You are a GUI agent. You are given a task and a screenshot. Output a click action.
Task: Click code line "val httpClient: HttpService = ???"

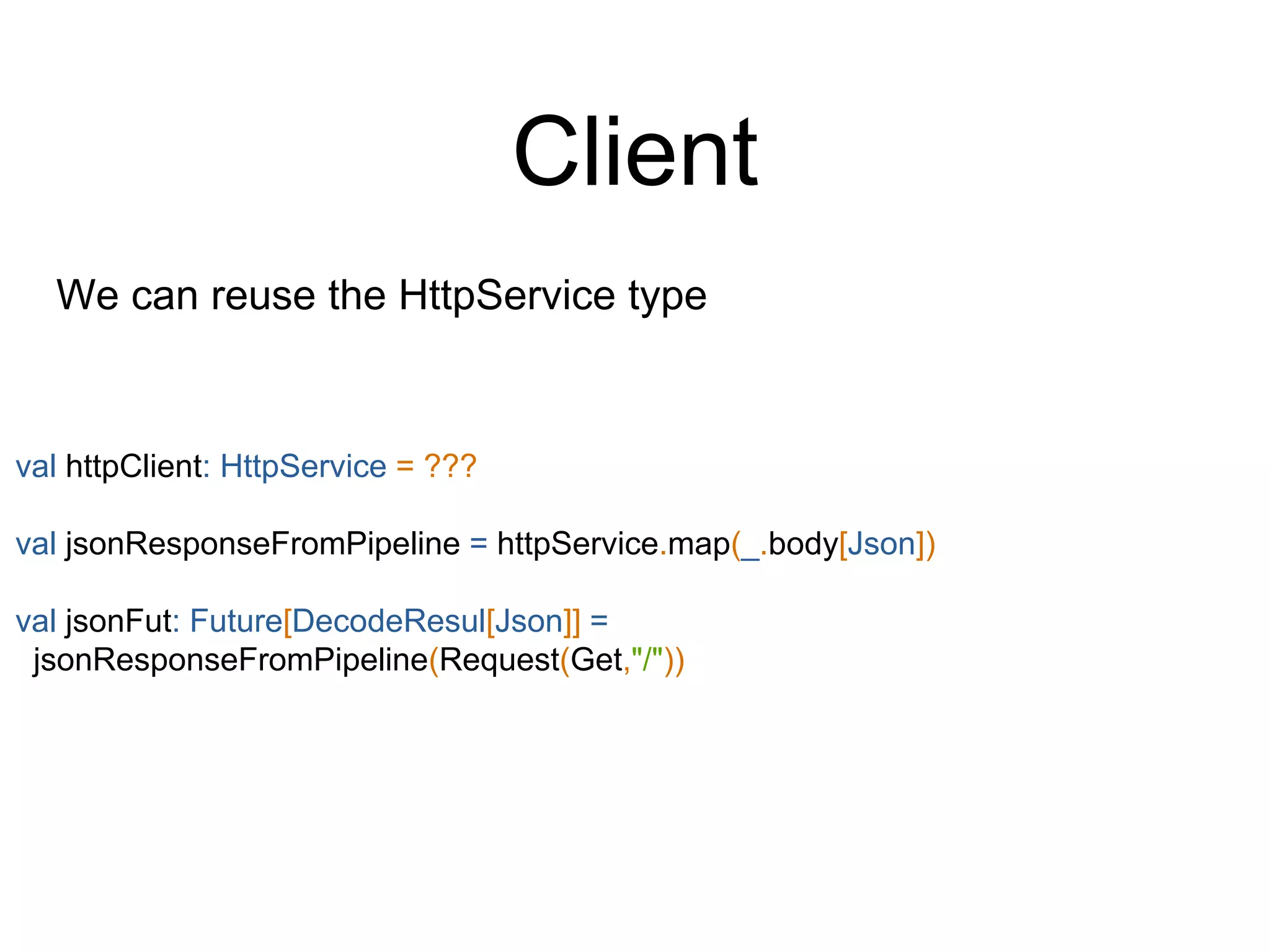pos(246,466)
